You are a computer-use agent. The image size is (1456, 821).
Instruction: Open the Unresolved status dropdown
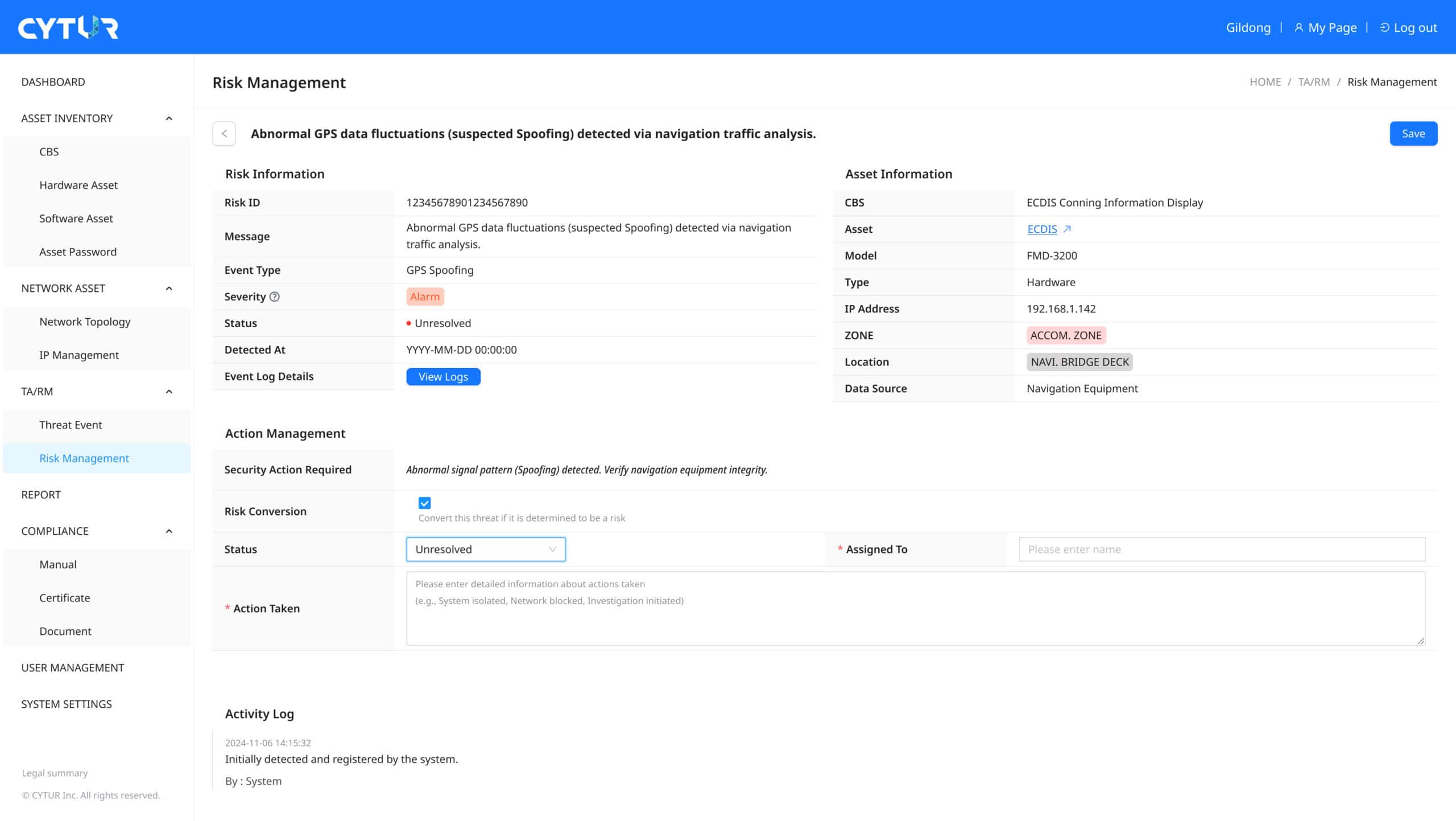click(x=486, y=549)
